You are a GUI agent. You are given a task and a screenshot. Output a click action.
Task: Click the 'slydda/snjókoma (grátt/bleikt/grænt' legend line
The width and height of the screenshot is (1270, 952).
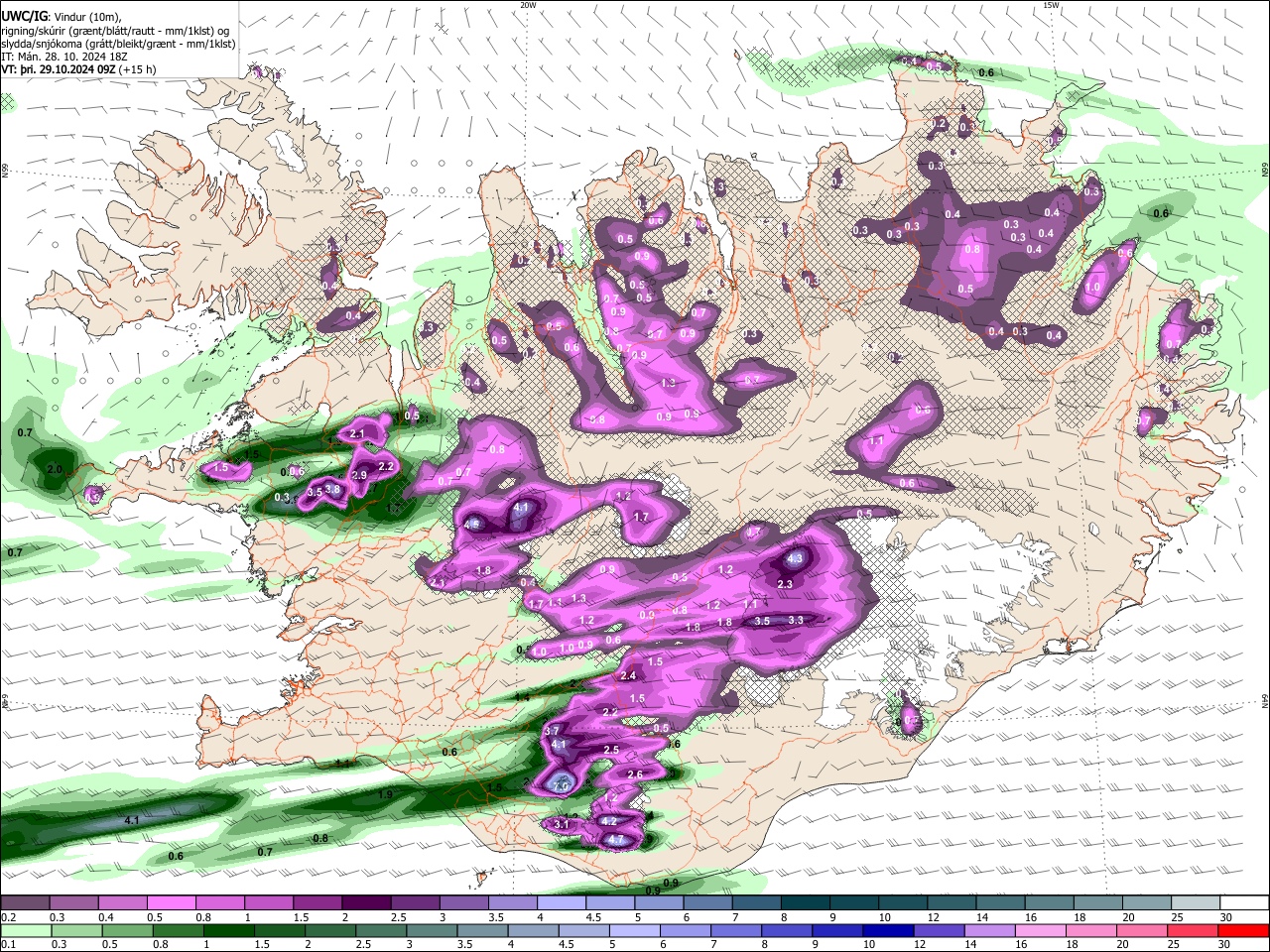point(118,44)
